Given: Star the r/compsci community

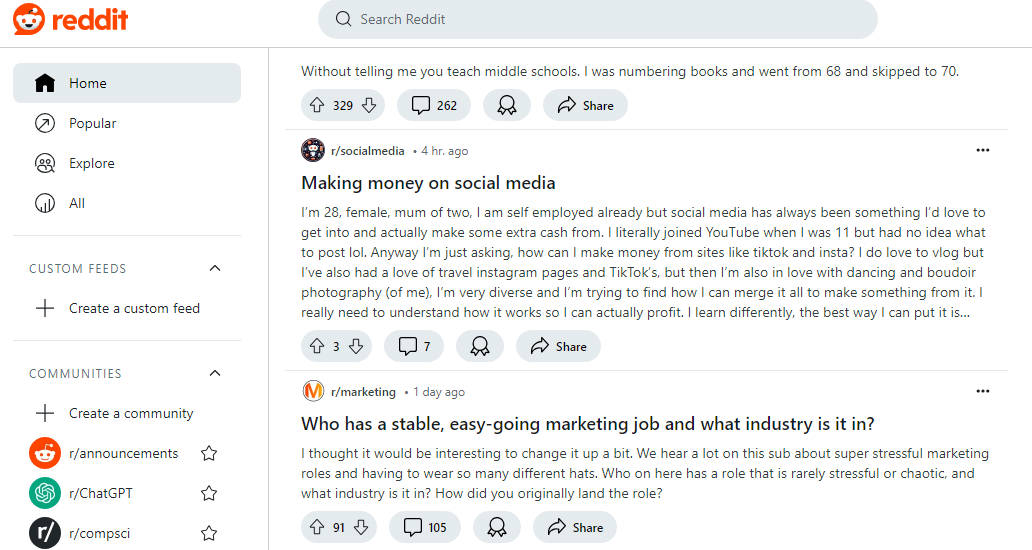Looking at the screenshot, I should click(209, 534).
